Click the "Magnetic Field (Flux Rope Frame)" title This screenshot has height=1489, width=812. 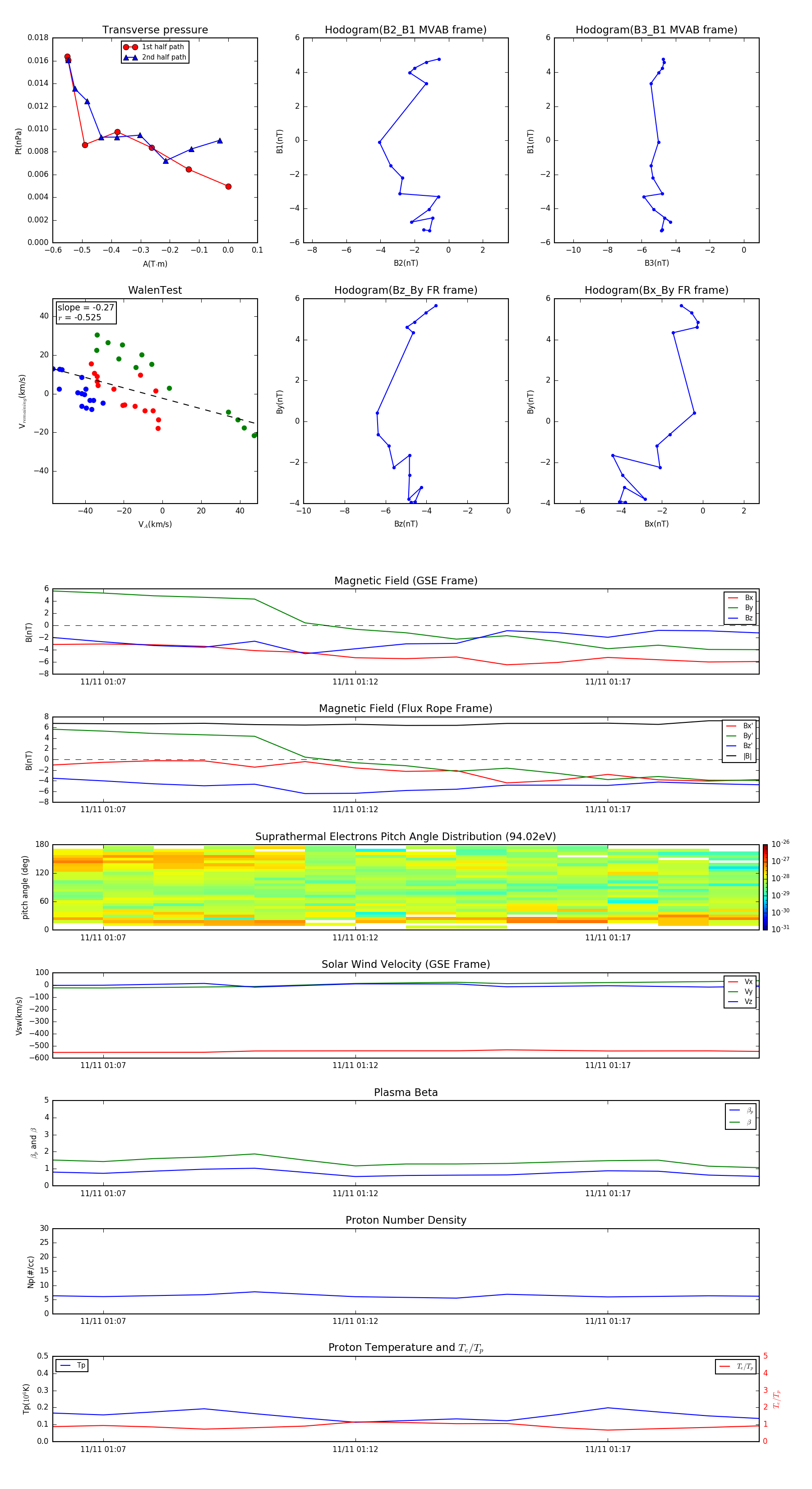pos(406,709)
